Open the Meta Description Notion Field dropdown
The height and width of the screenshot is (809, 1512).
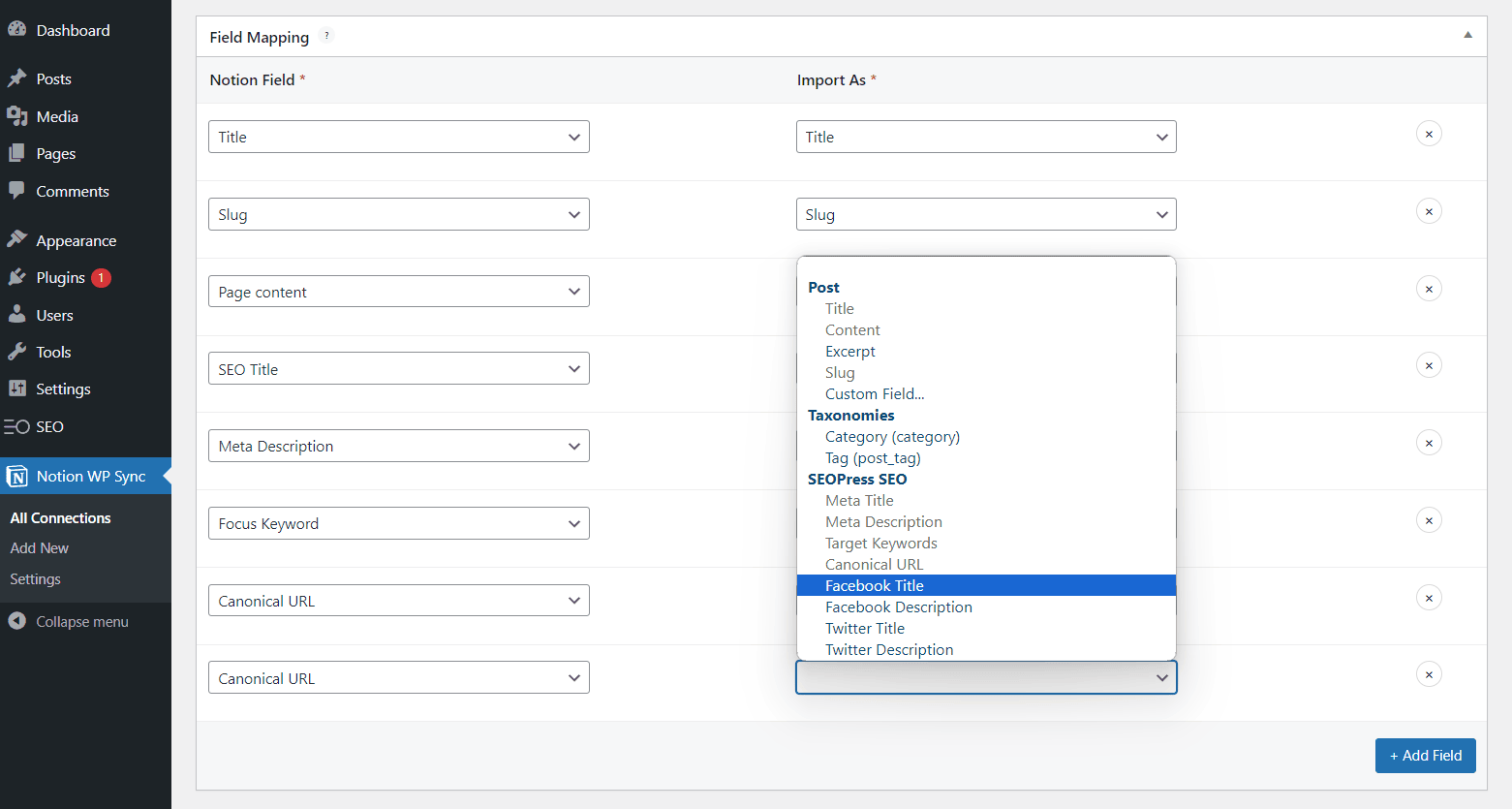(399, 446)
